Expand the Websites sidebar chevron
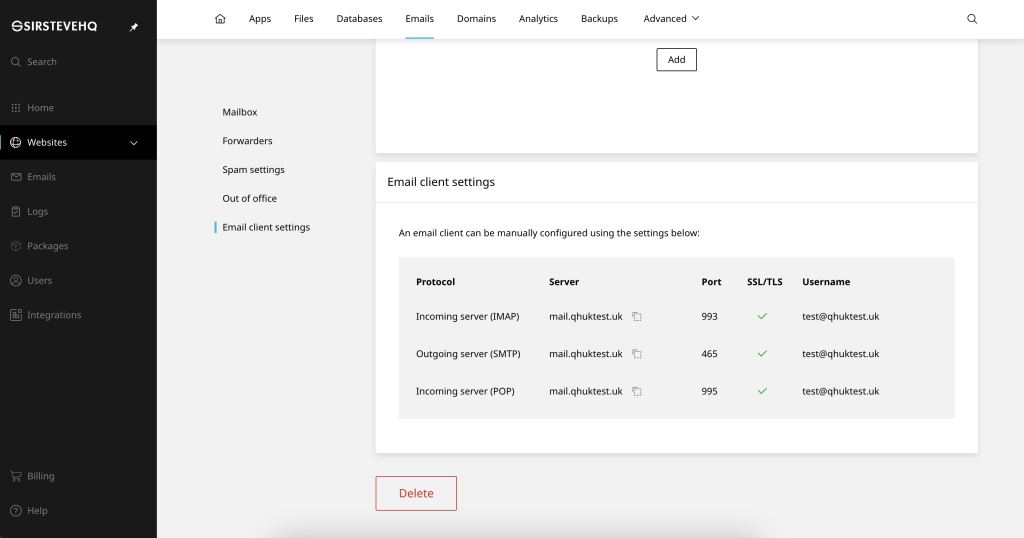Image resolution: width=1024 pixels, height=538 pixels. point(134,142)
